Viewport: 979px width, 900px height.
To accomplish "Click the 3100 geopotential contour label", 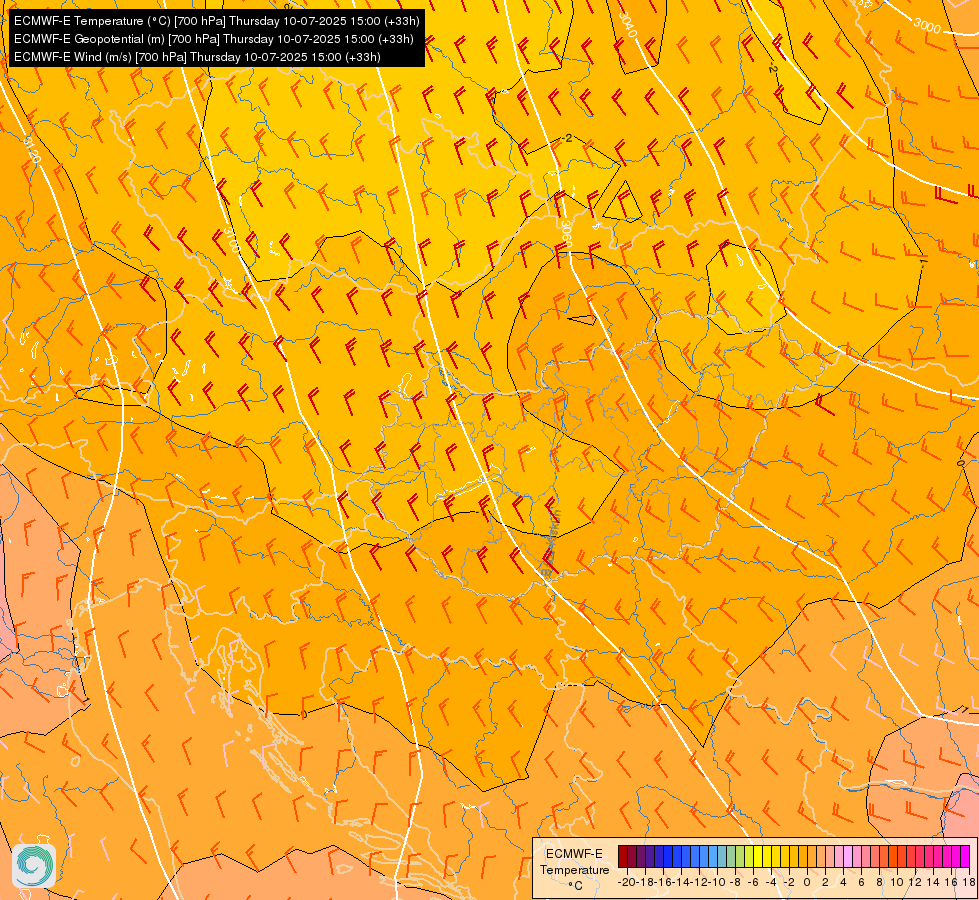I will (230, 240).
